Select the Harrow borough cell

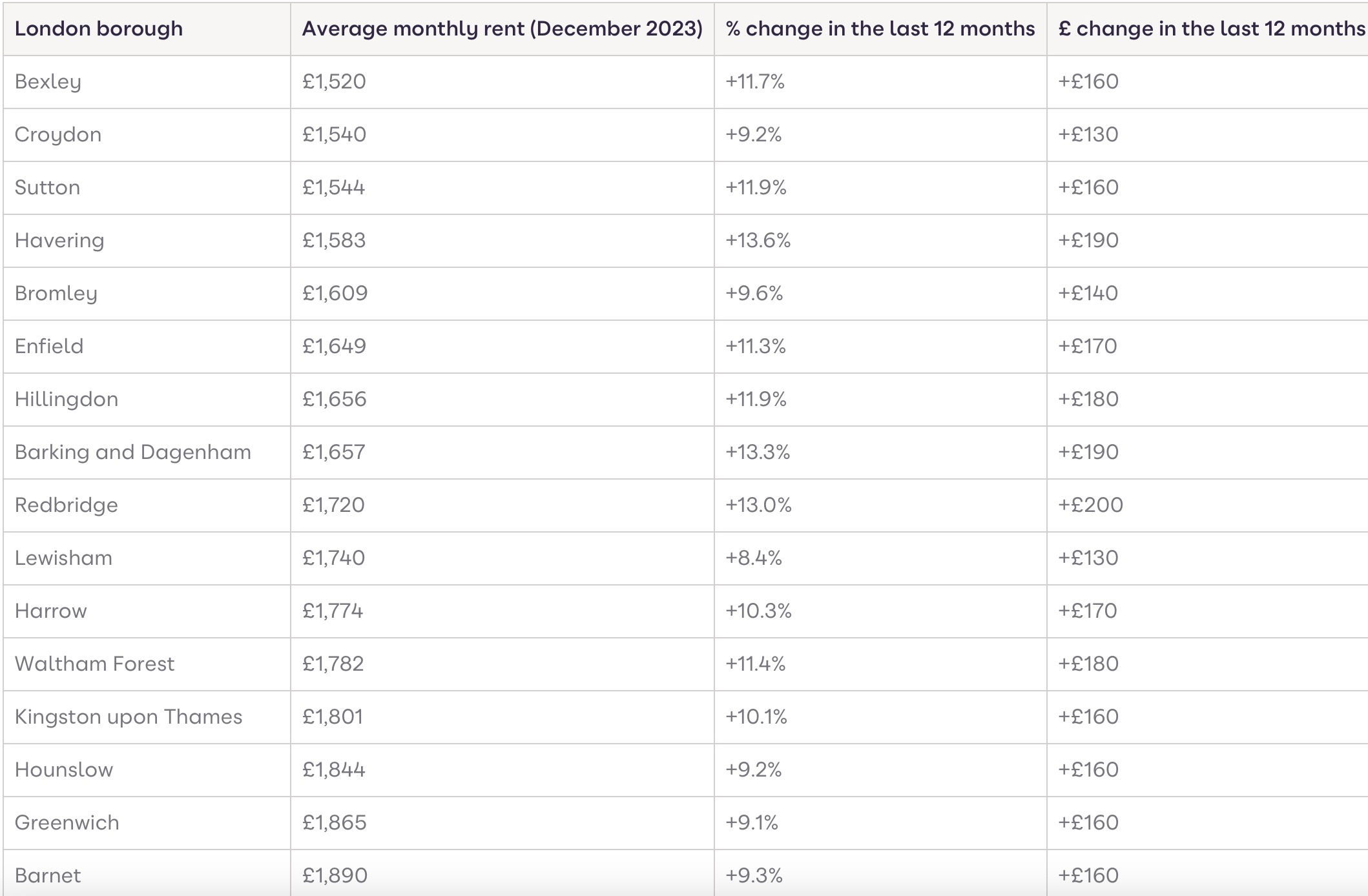tap(51, 611)
